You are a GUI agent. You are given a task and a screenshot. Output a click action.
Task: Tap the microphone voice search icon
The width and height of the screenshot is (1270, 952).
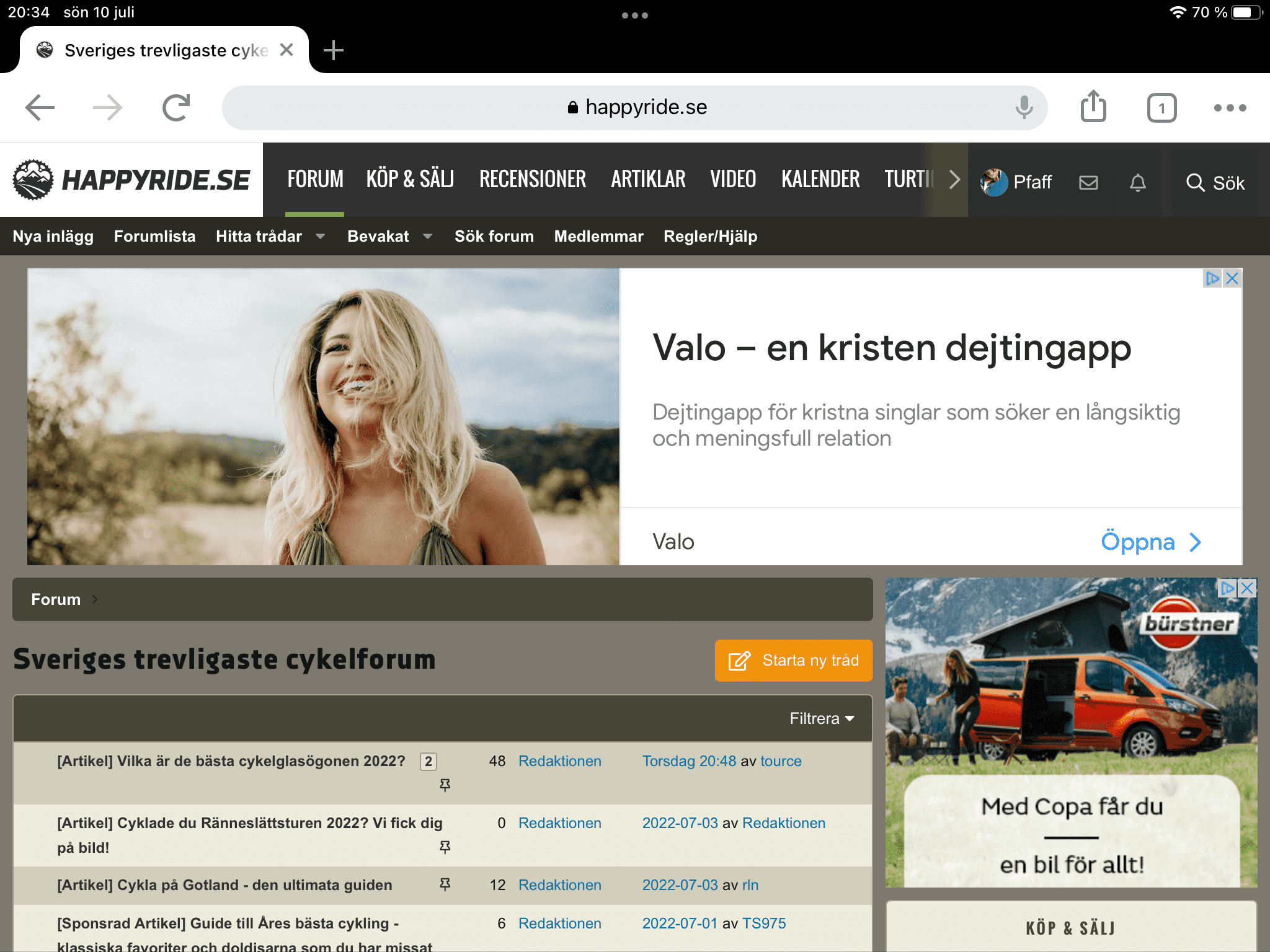pyautogui.click(x=1024, y=108)
